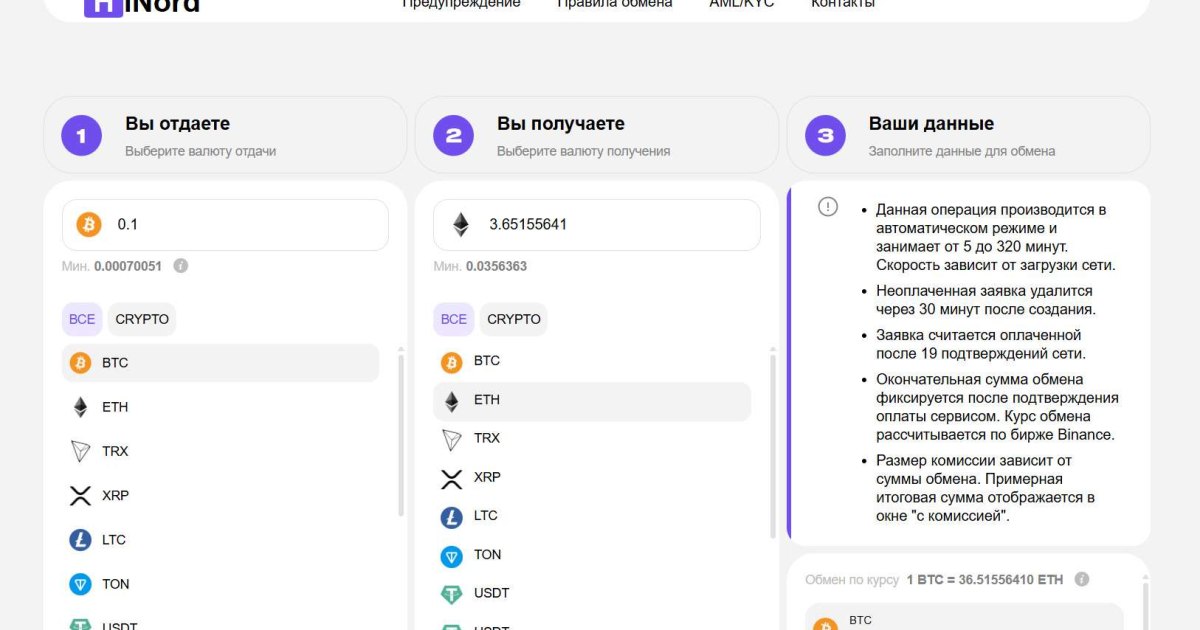This screenshot has width=1200, height=630.
Task: Click the Мин. 0.0356363 text
Action: click(x=481, y=267)
